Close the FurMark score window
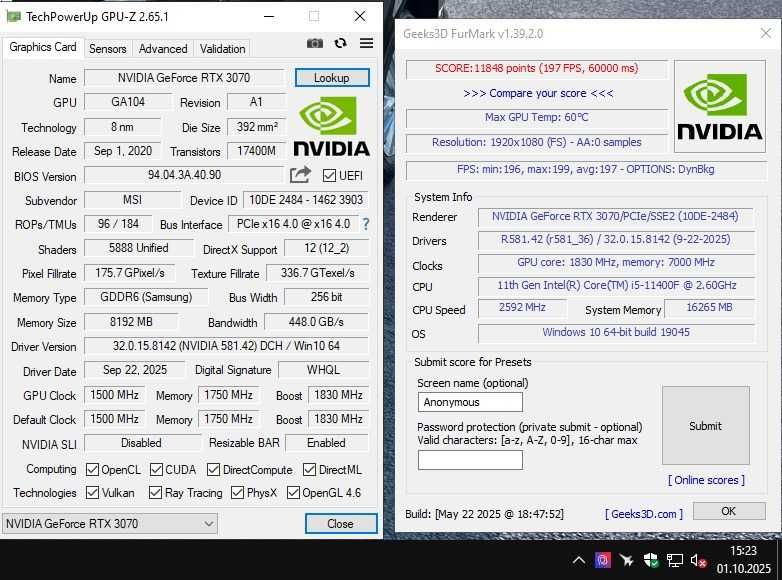 (766, 33)
